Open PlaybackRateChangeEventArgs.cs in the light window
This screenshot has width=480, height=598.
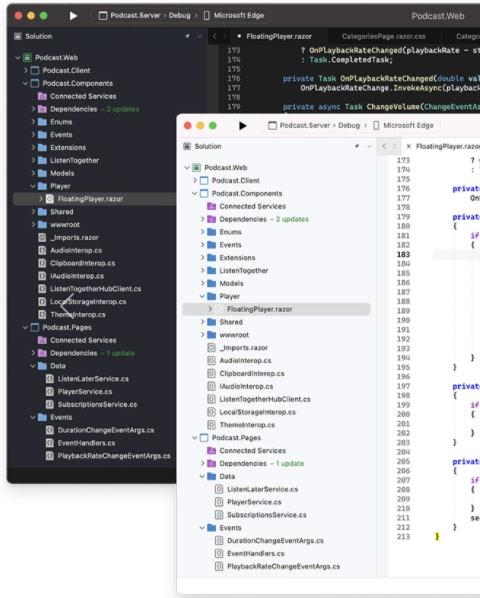[x=283, y=566]
